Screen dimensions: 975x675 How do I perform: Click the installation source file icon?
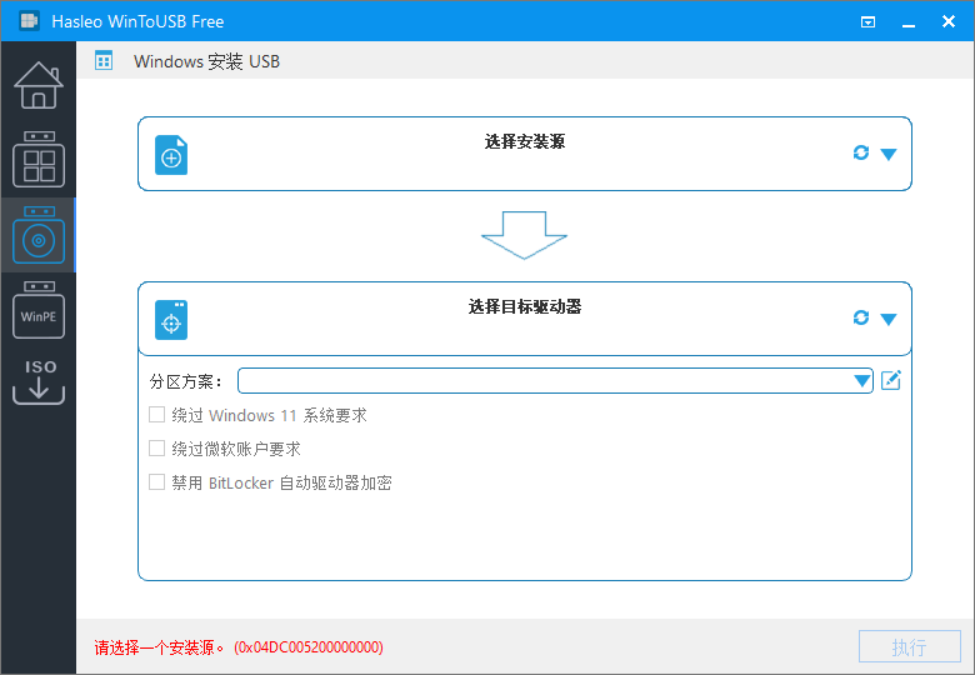tap(171, 155)
